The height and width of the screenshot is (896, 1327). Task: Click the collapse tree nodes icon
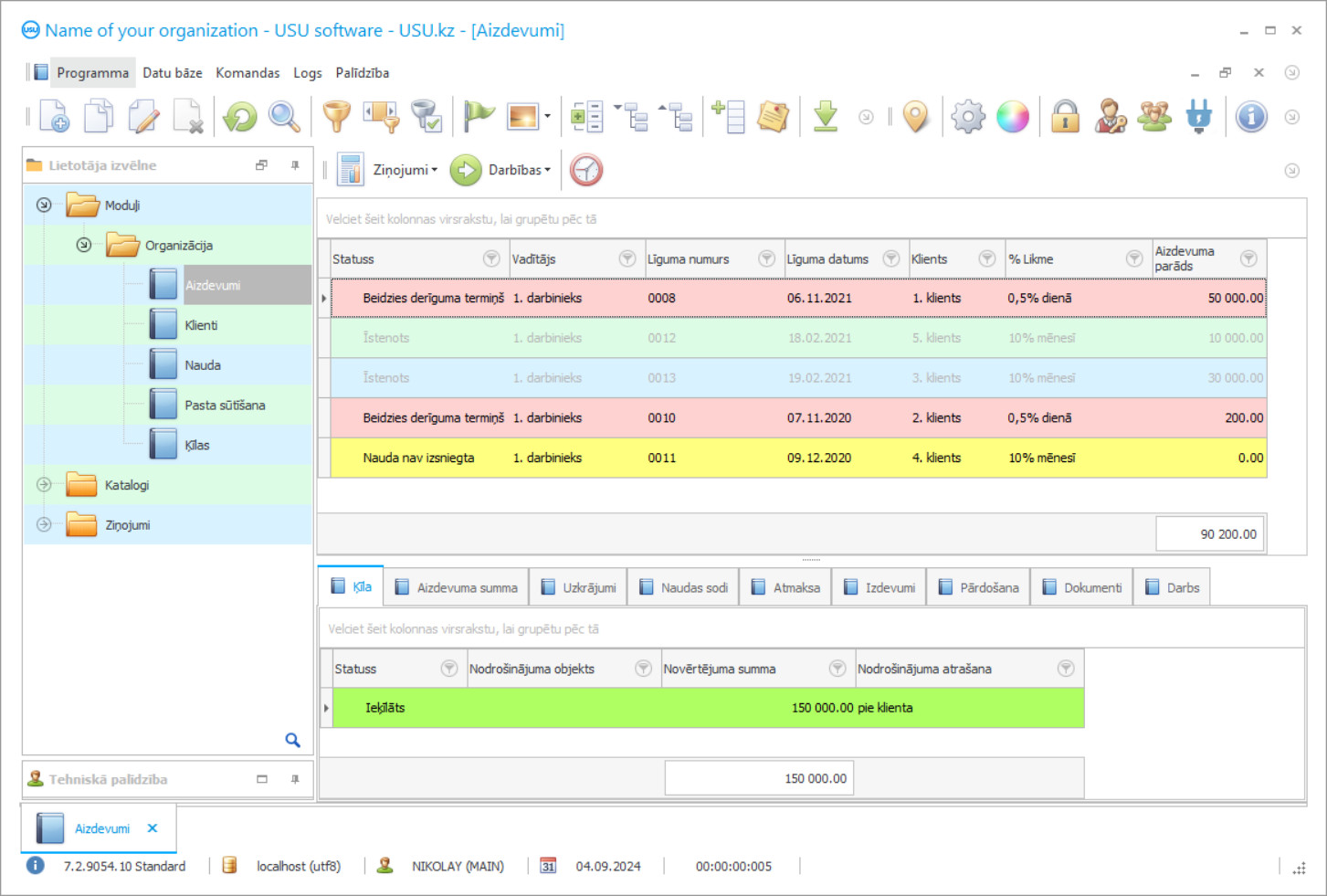(x=676, y=117)
